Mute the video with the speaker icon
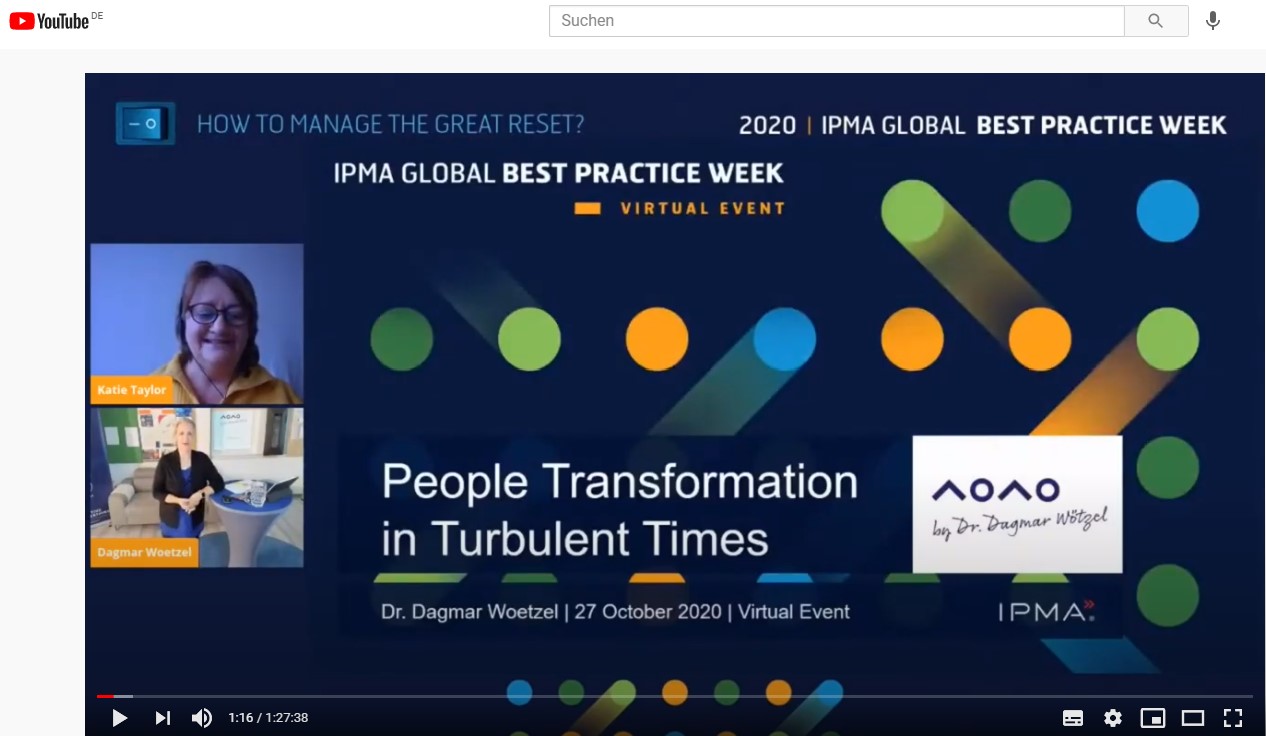The width and height of the screenshot is (1266, 736). point(202,718)
